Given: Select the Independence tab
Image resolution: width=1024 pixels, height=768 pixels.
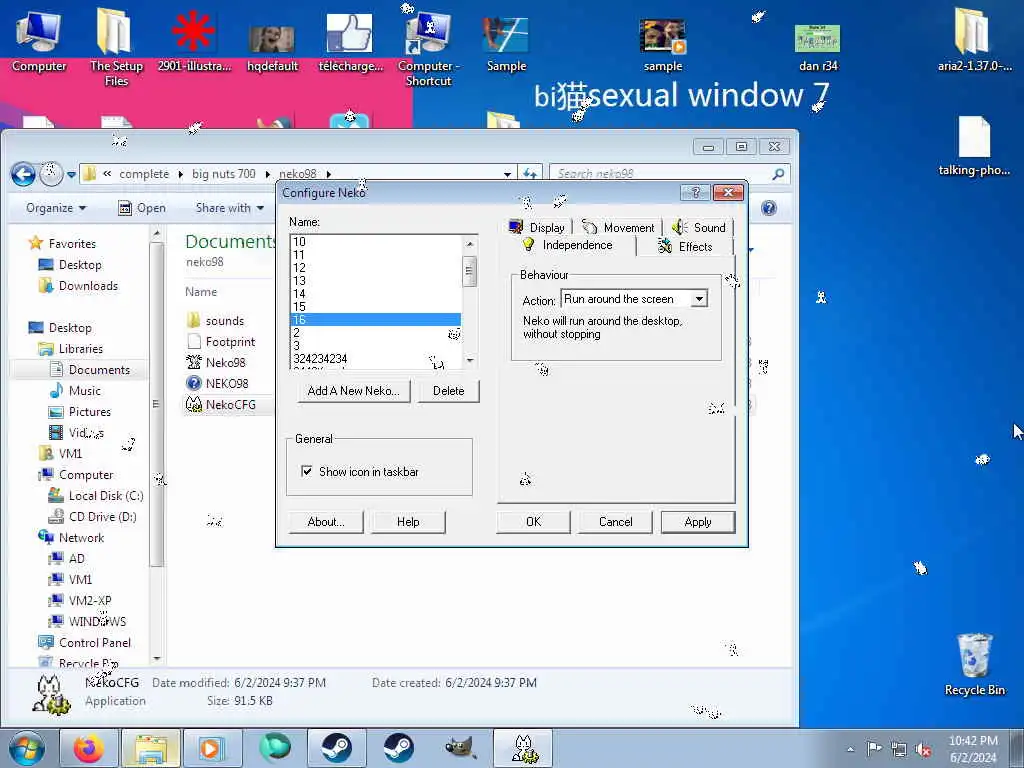Looking at the screenshot, I should (x=568, y=245).
